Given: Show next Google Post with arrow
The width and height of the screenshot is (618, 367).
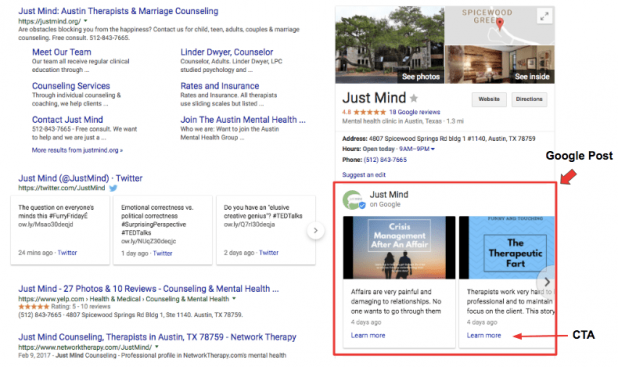Looking at the screenshot, I should (x=547, y=282).
